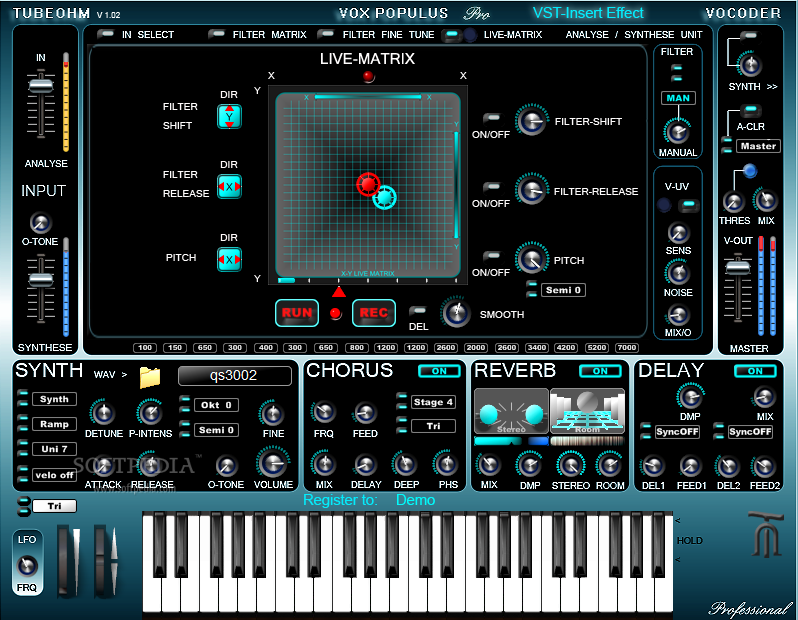This screenshot has height=620, width=798.
Task: Toggle the V-UV switch
Action: [x=689, y=205]
